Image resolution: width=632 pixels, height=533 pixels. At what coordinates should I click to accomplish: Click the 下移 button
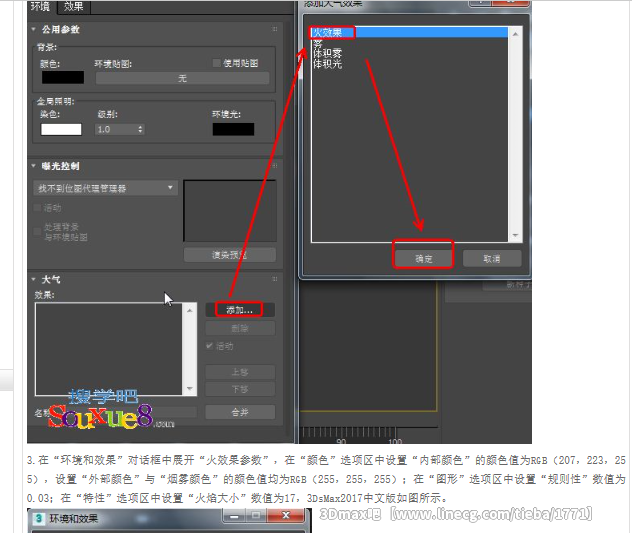pyautogui.click(x=240, y=389)
